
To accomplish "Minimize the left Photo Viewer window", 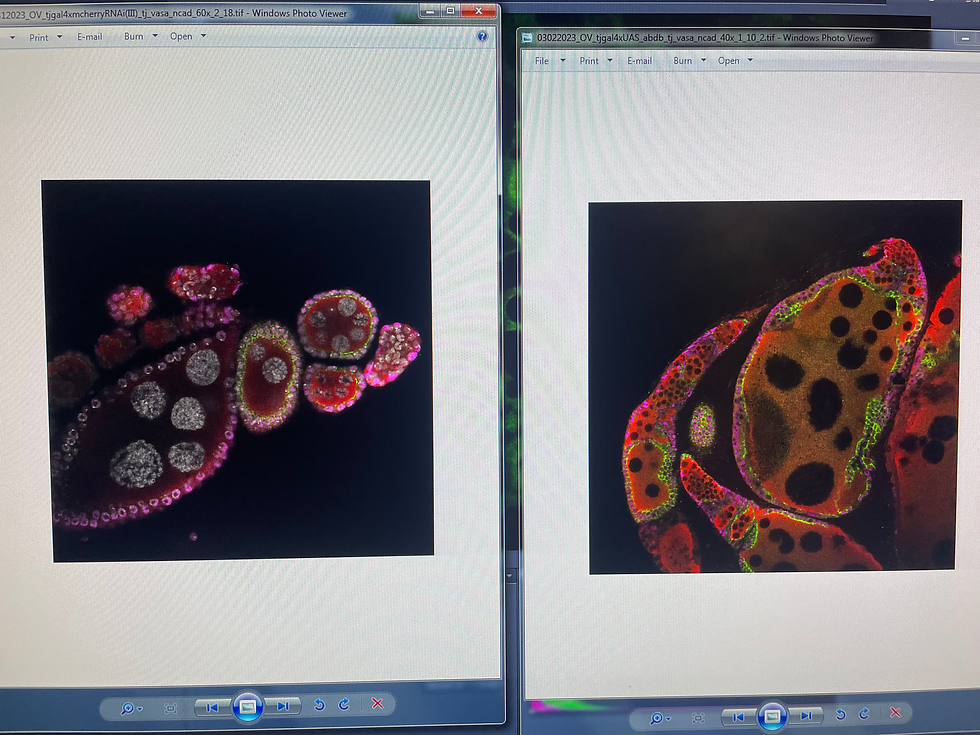I will pos(429,11).
